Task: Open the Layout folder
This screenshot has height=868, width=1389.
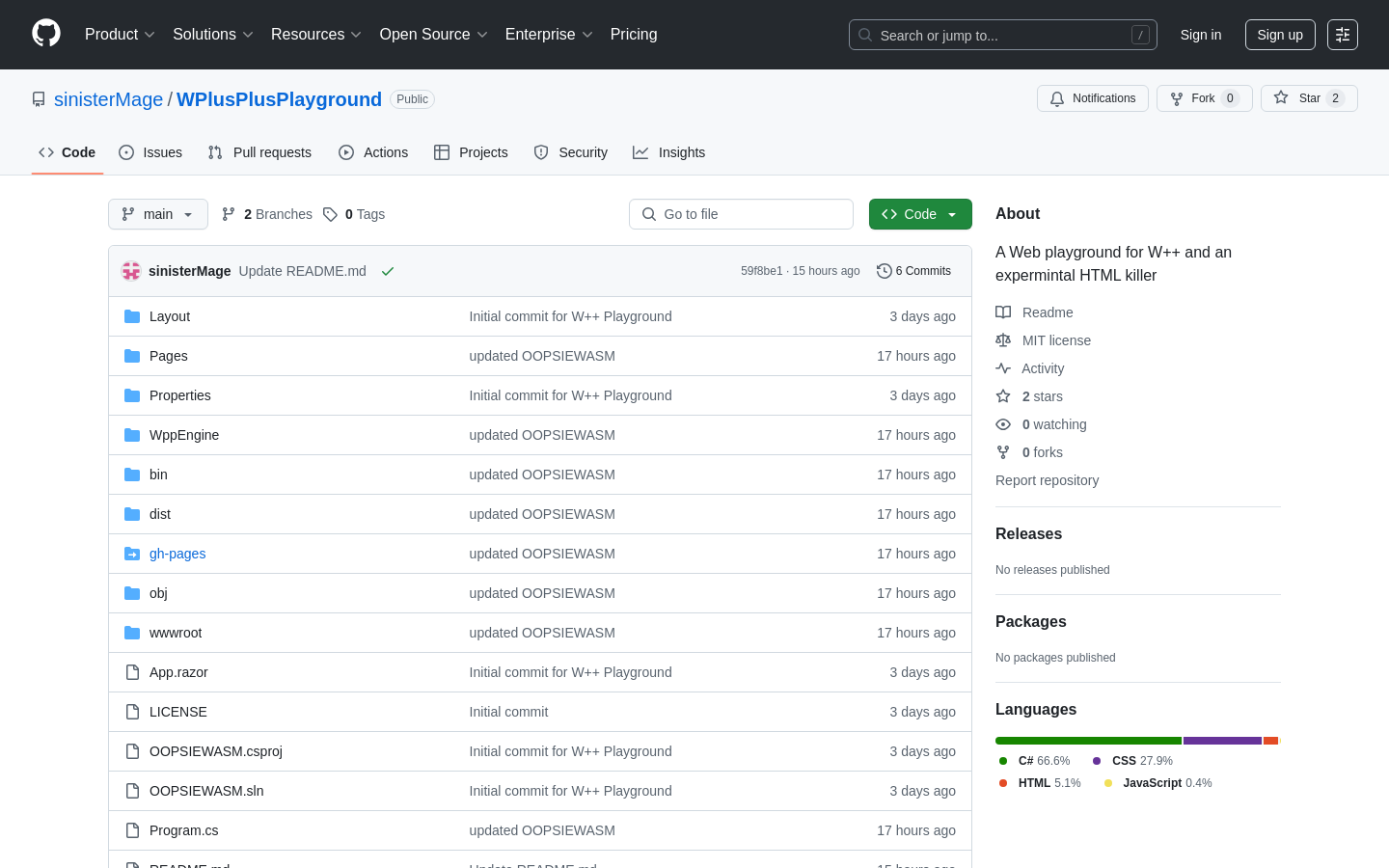Action: pos(170,316)
